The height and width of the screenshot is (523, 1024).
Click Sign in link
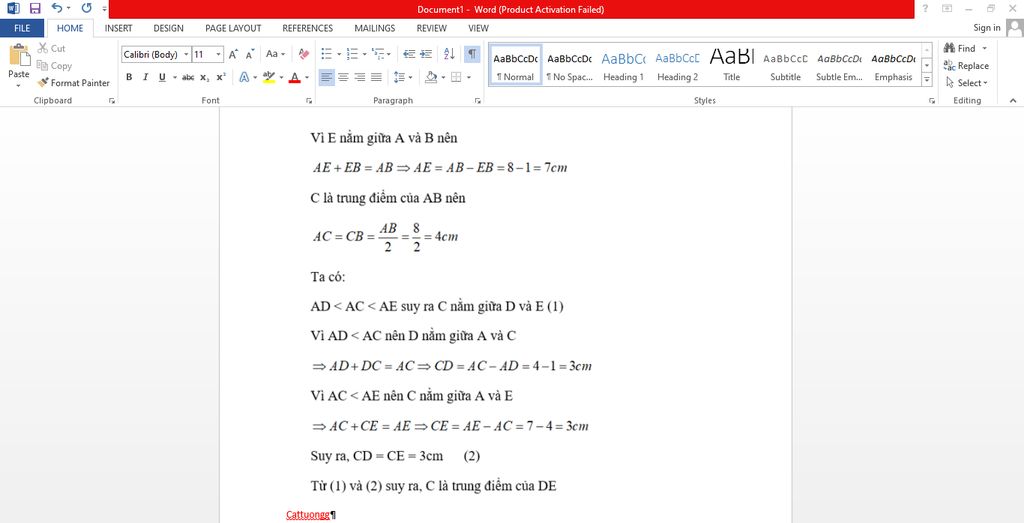coord(987,27)
